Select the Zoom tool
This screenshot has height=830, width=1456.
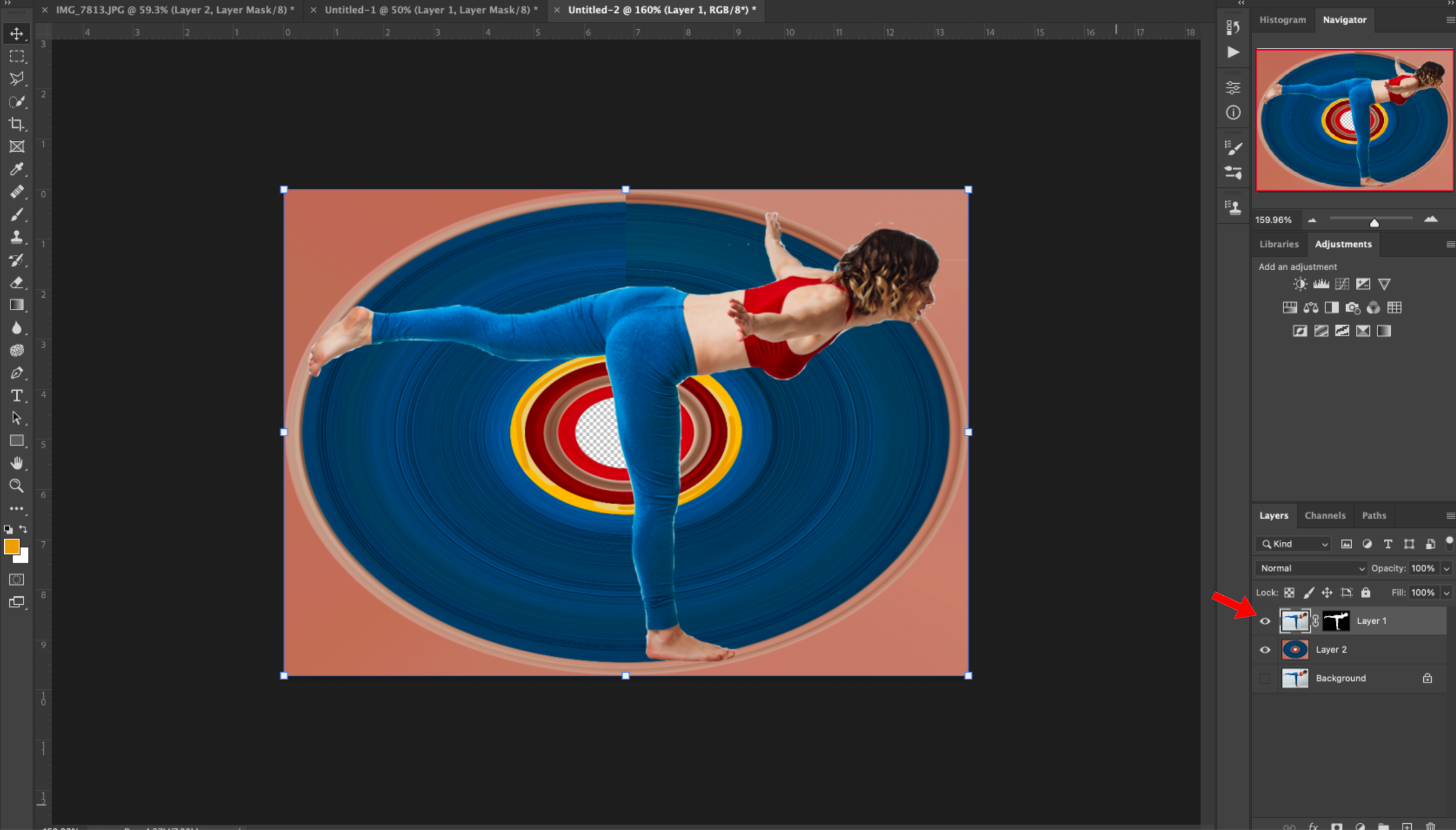pyautogui.click(x=16, y=485)
